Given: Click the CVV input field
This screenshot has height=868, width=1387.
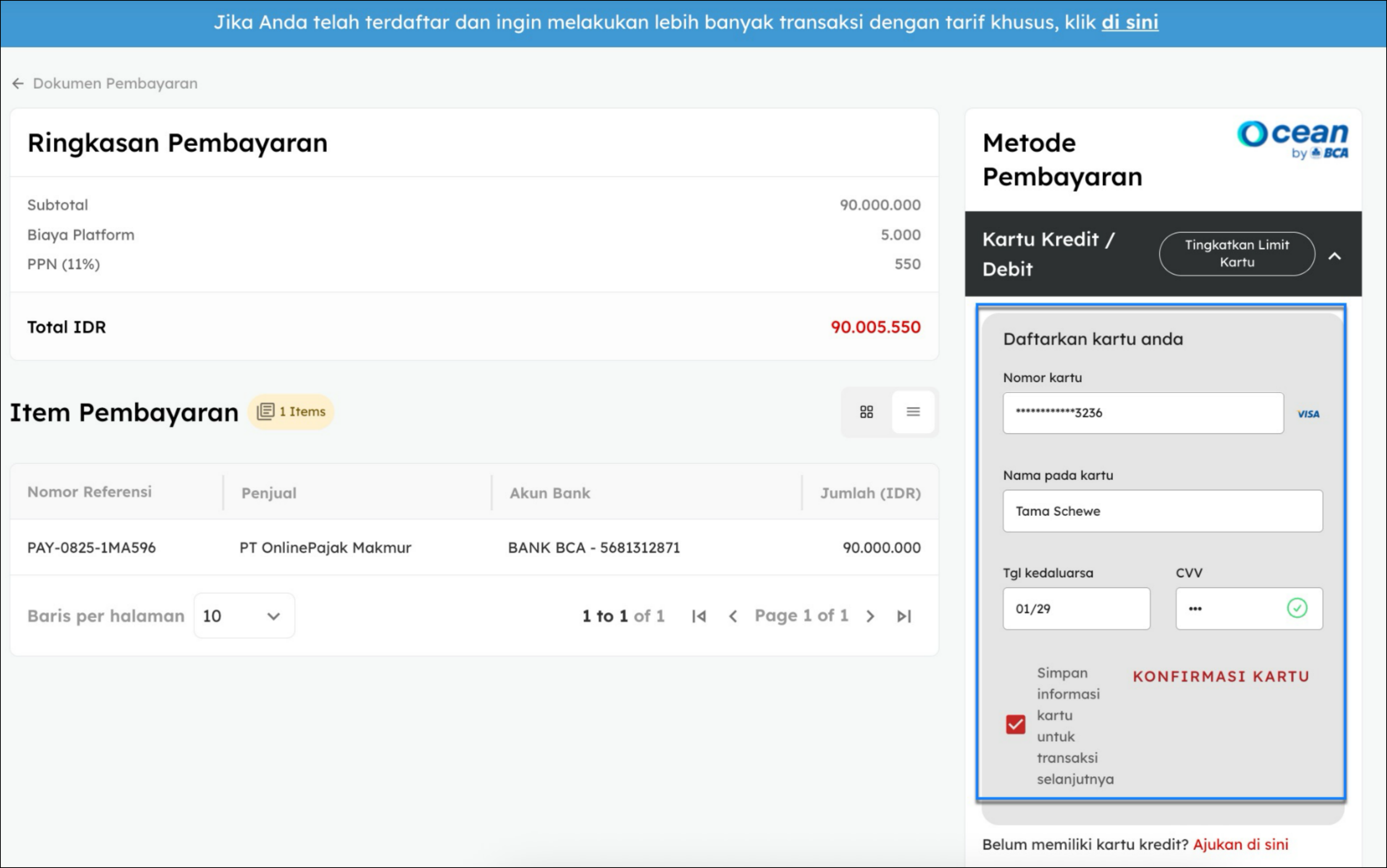Looking at the screenshot, I should point(1229,608).
